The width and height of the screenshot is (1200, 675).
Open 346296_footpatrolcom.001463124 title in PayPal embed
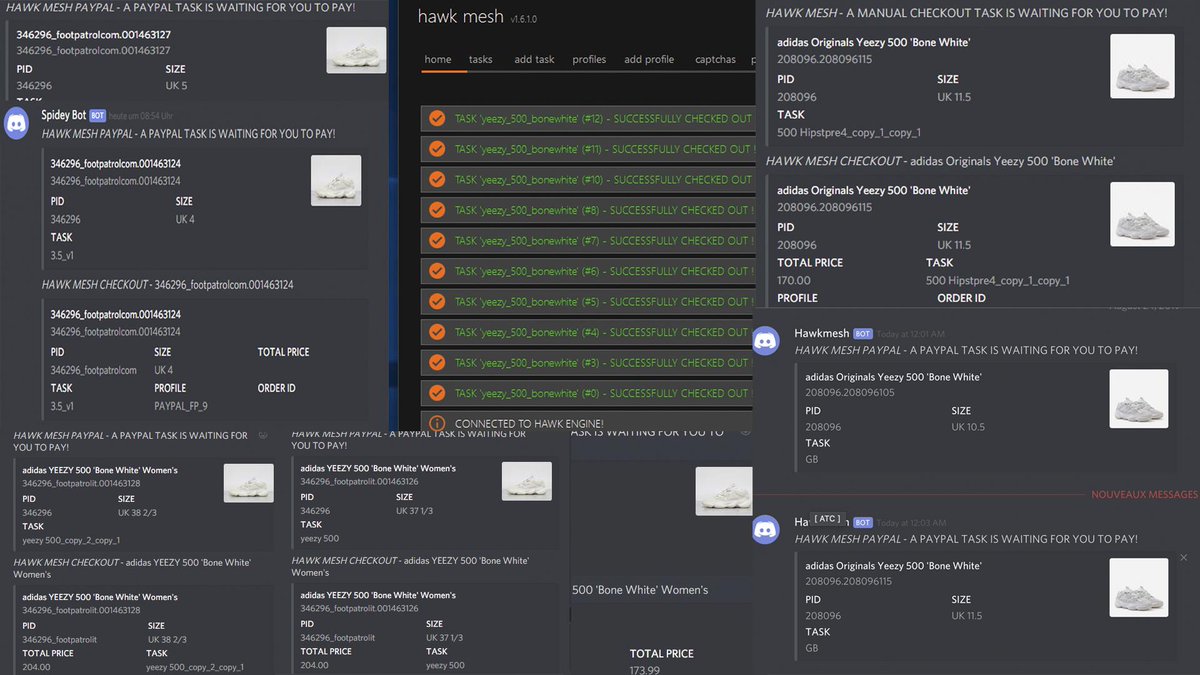116,163
